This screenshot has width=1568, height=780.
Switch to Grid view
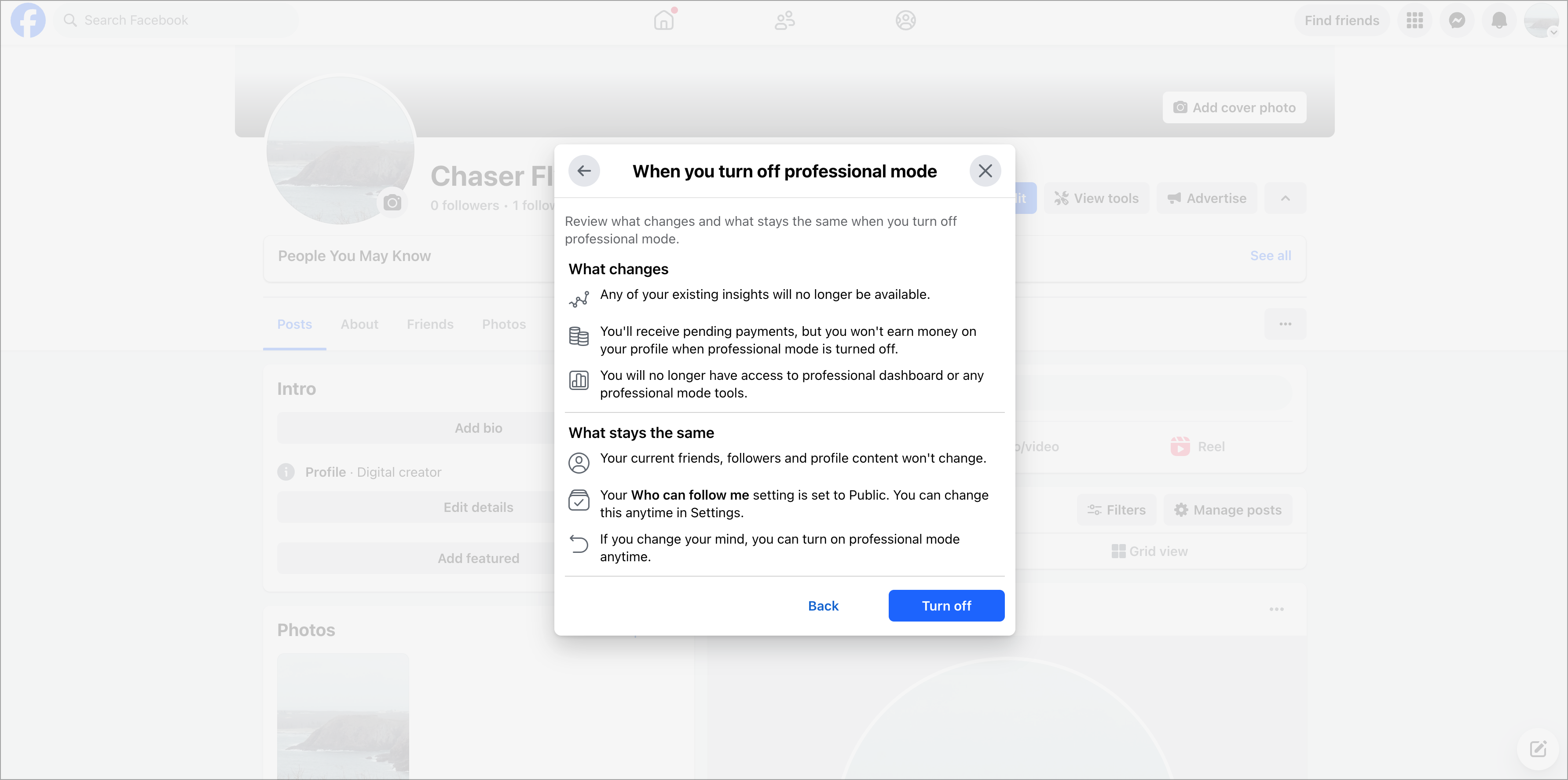click(x=1149, y=551)
